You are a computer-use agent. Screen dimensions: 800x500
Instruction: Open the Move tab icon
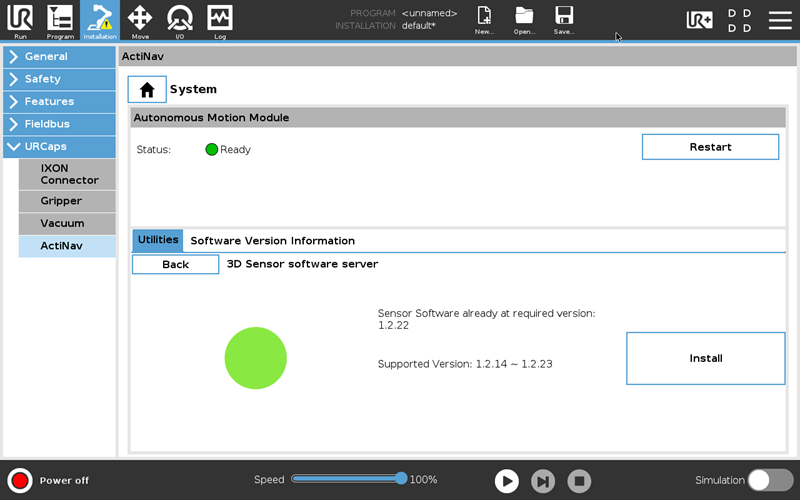click(x=140, y=20)
